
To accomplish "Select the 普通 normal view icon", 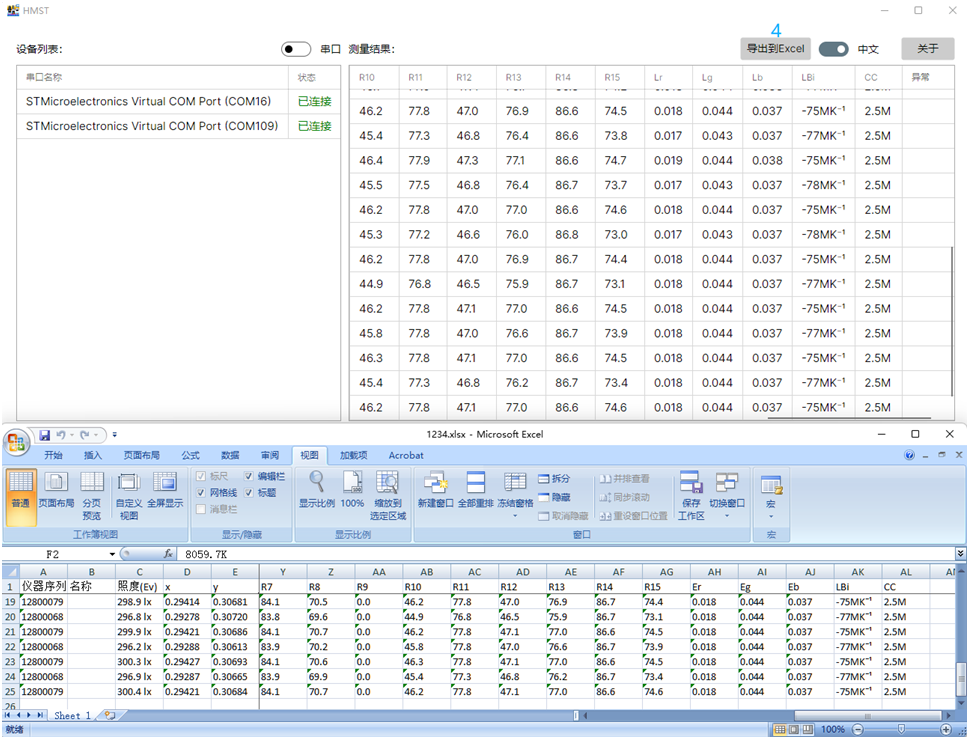I will (x=21, y=493).
